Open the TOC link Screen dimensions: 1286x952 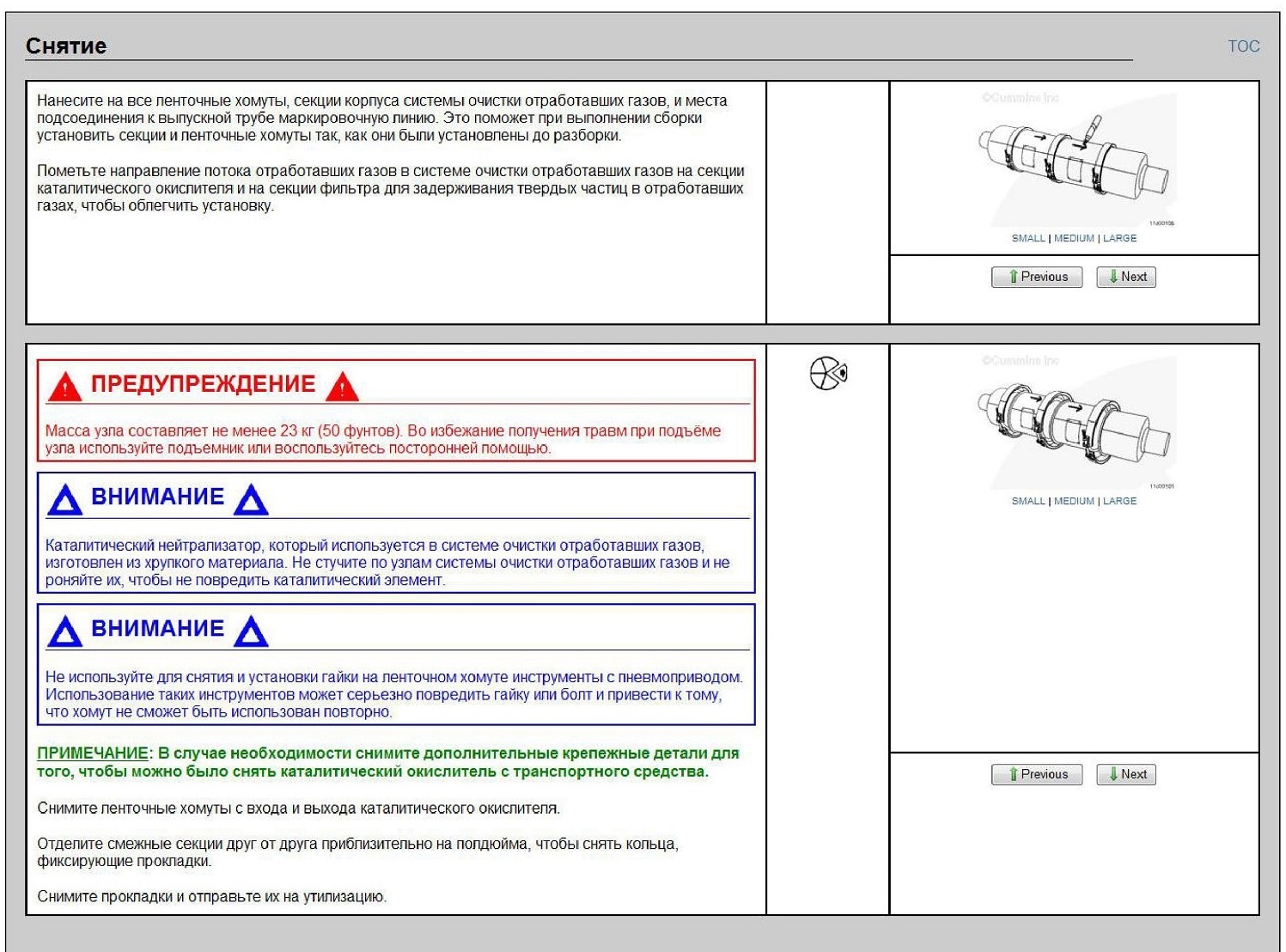(1243, 46)
